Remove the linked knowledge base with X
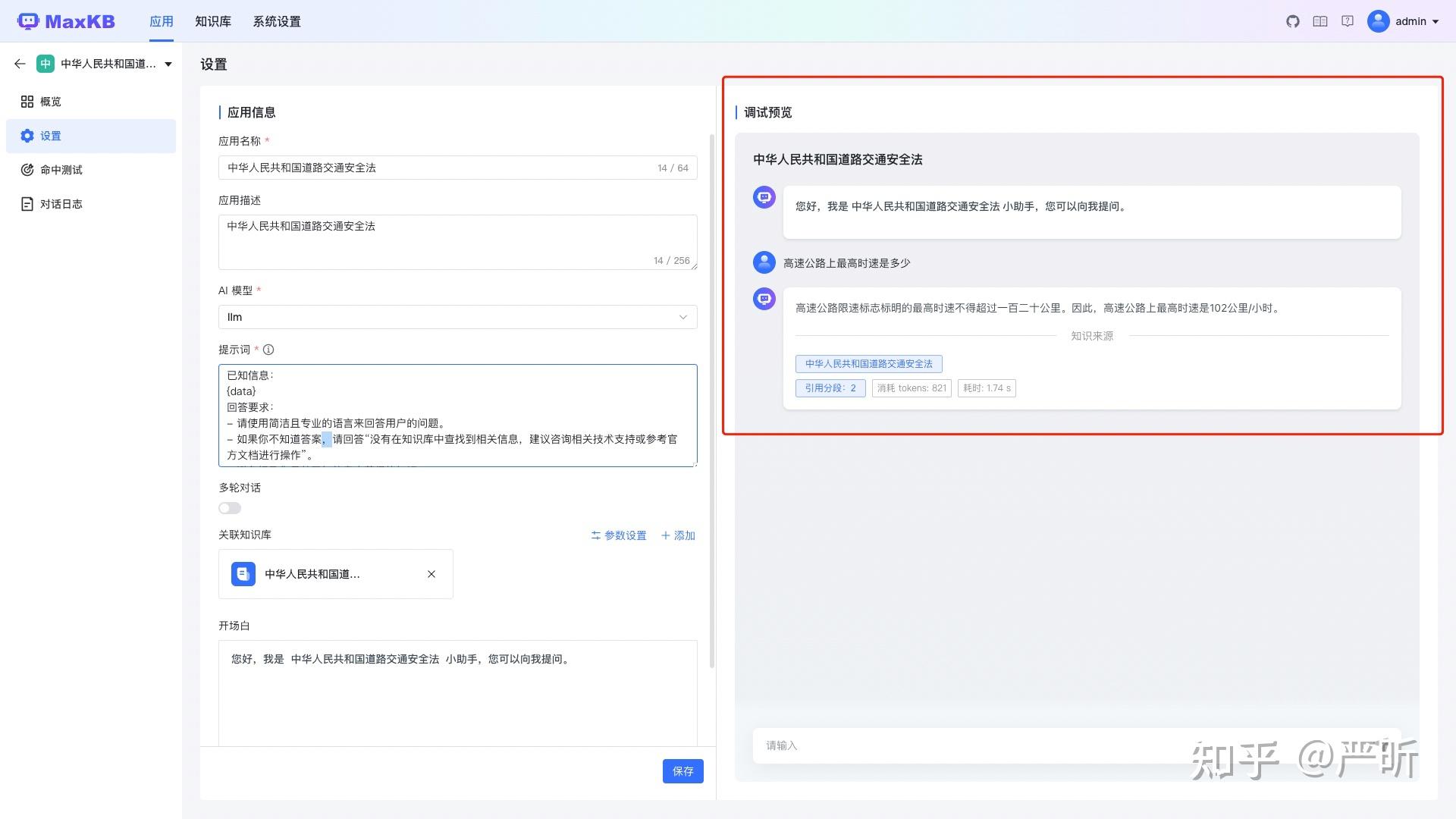Viewport: 1456px width, 819px height. (x=431, y=574)
